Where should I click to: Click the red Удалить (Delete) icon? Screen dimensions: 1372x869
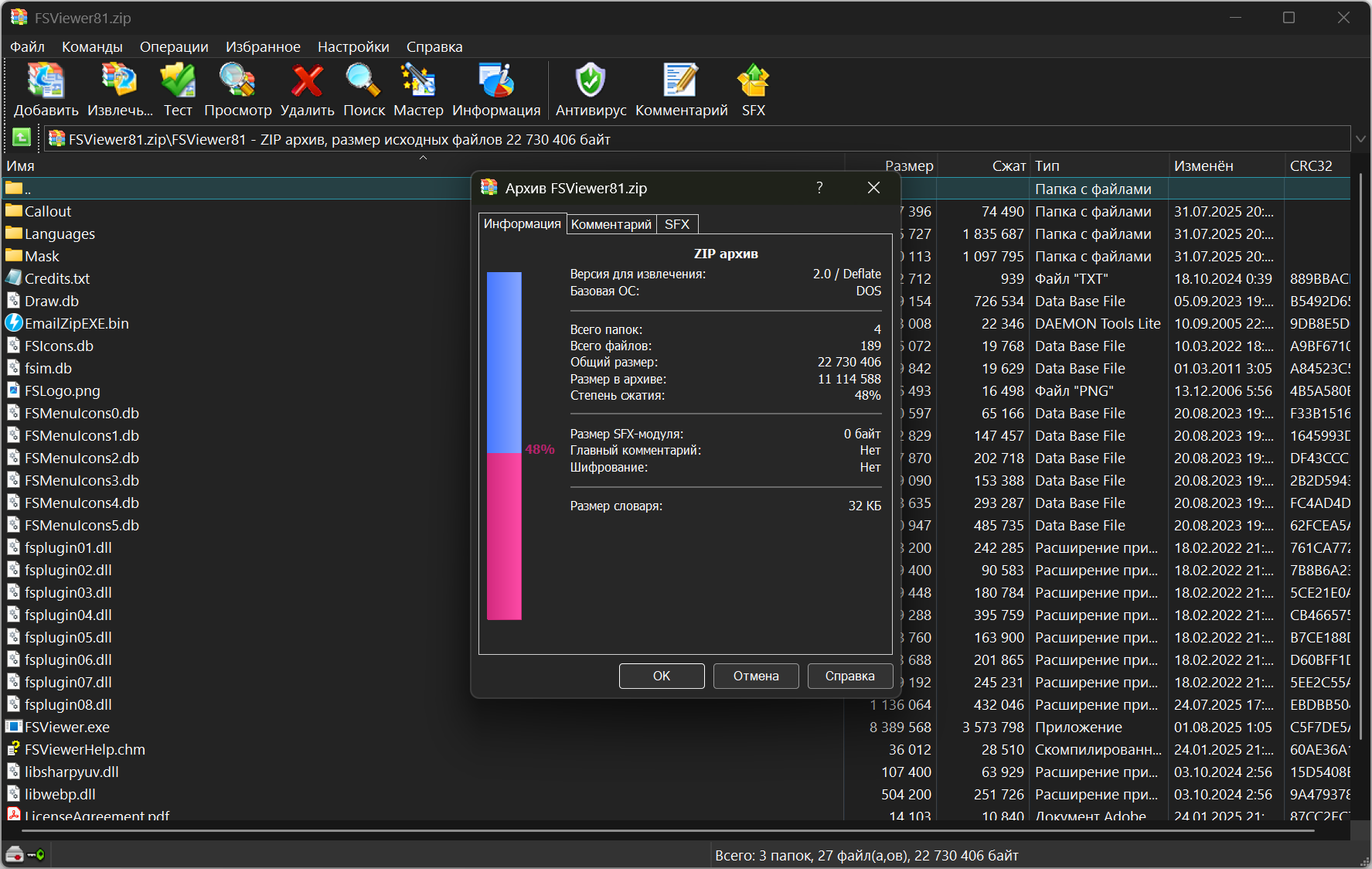click(307, 81)
